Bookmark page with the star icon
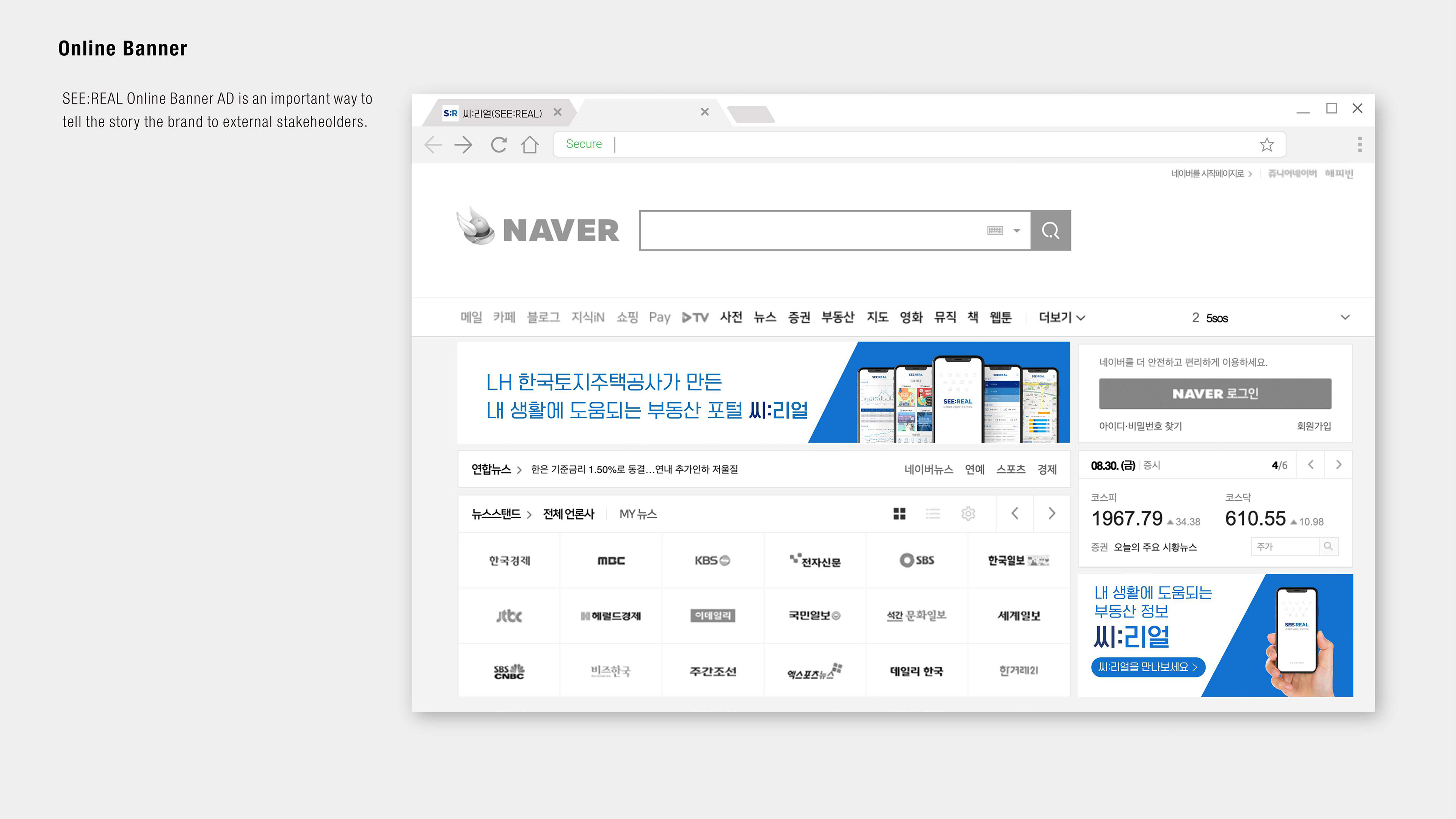Viewport: 1456px width, 819px height. (1267, 145)
